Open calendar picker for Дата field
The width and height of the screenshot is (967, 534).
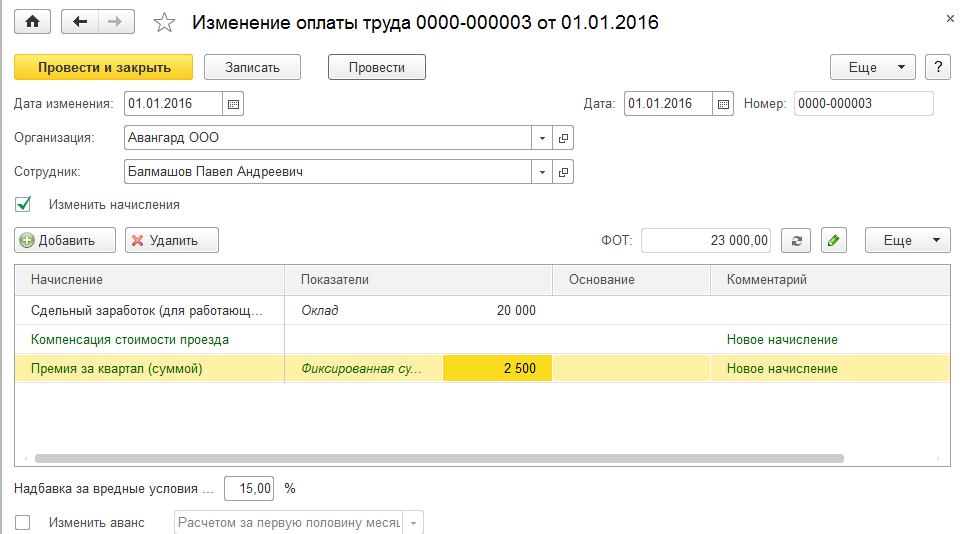725,104
